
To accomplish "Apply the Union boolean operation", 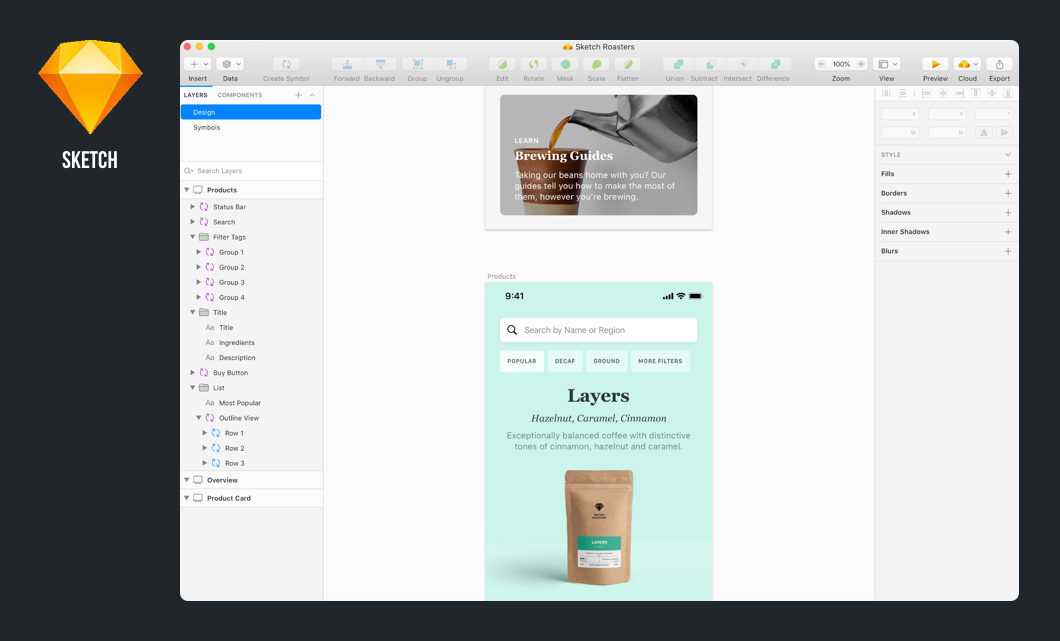I will point(677,64).
